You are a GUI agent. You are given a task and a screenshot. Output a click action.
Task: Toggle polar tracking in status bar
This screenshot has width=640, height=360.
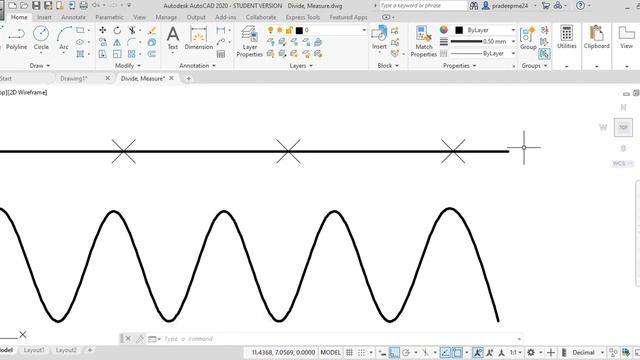coord(406,352)
